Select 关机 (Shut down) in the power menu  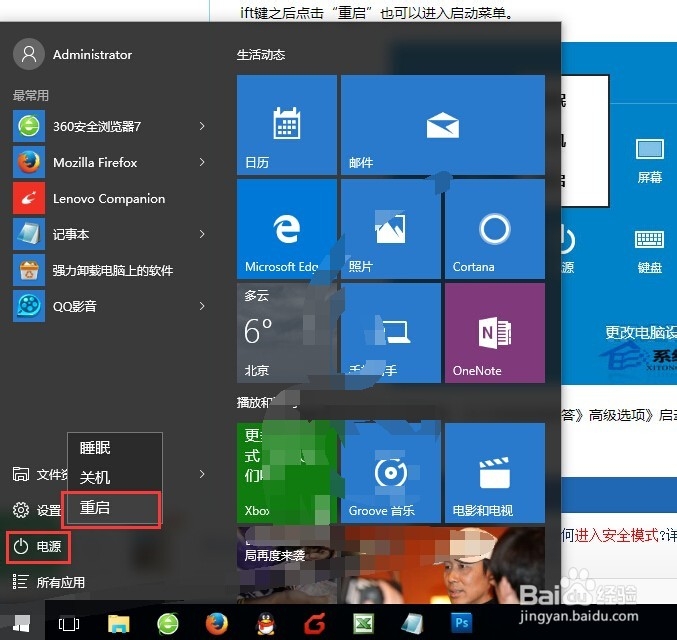tap(115, 477)
